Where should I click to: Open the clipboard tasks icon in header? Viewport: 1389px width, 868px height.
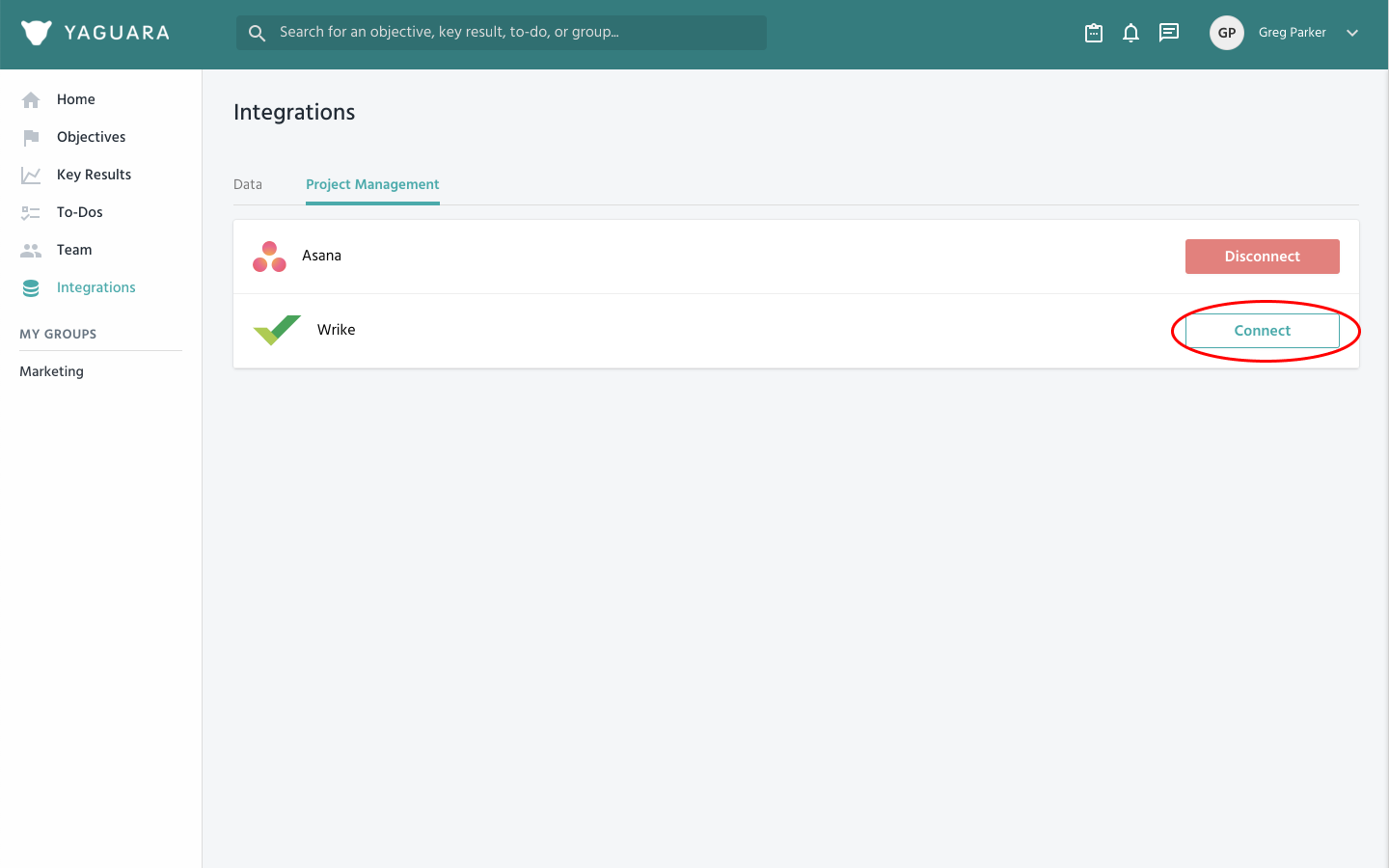point(1094,33)
